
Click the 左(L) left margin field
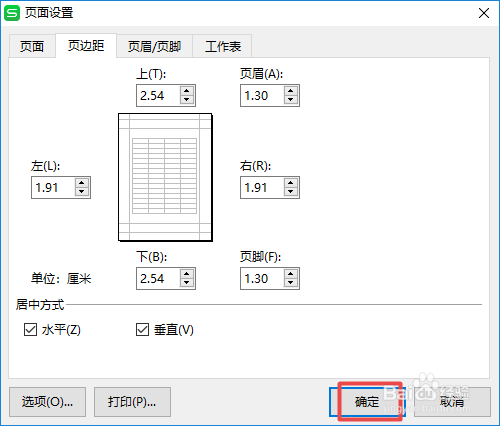click(53, 187)
